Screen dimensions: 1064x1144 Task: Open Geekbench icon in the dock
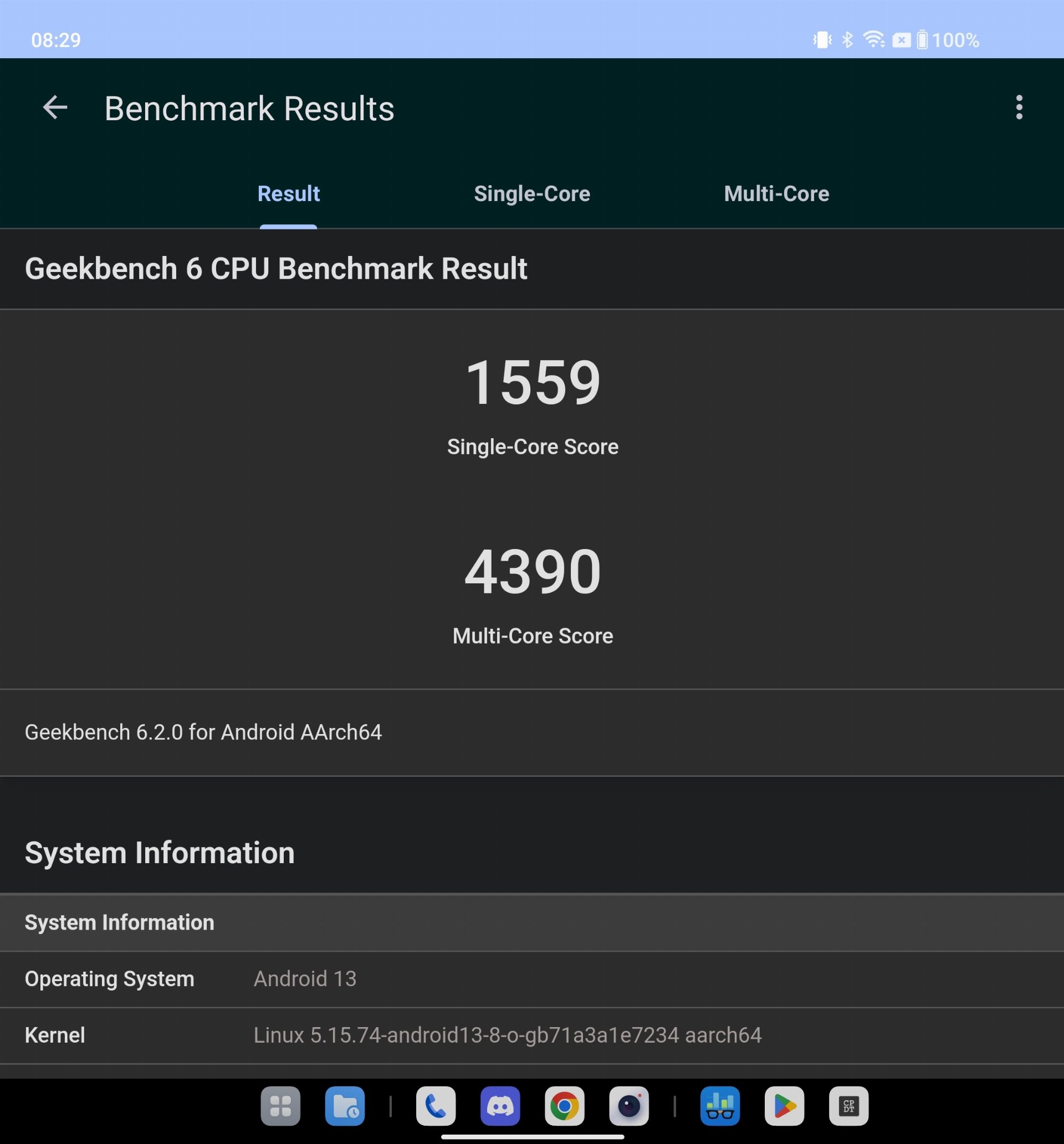tap(720, 1106)
